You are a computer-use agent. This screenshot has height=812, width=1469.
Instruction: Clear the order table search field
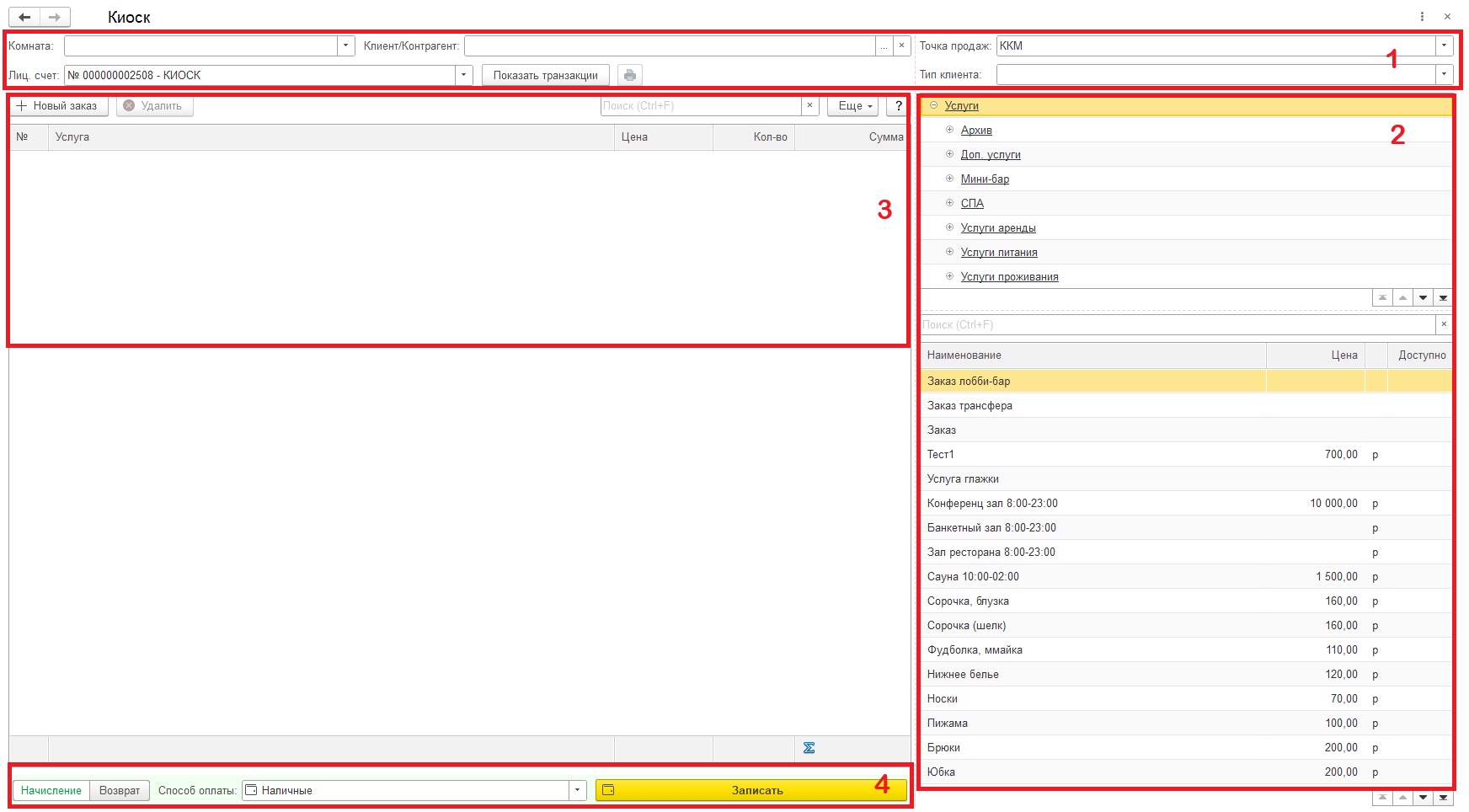(809, 105)
